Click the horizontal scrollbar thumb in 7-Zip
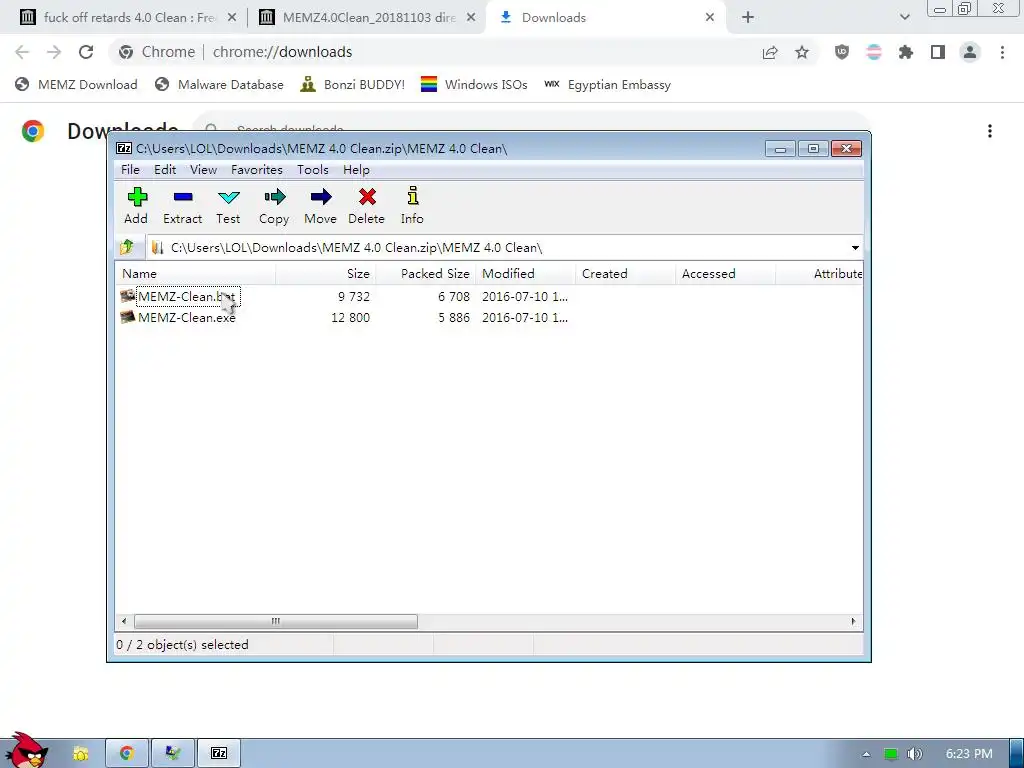1024x768 pixels. pos(276,621)
